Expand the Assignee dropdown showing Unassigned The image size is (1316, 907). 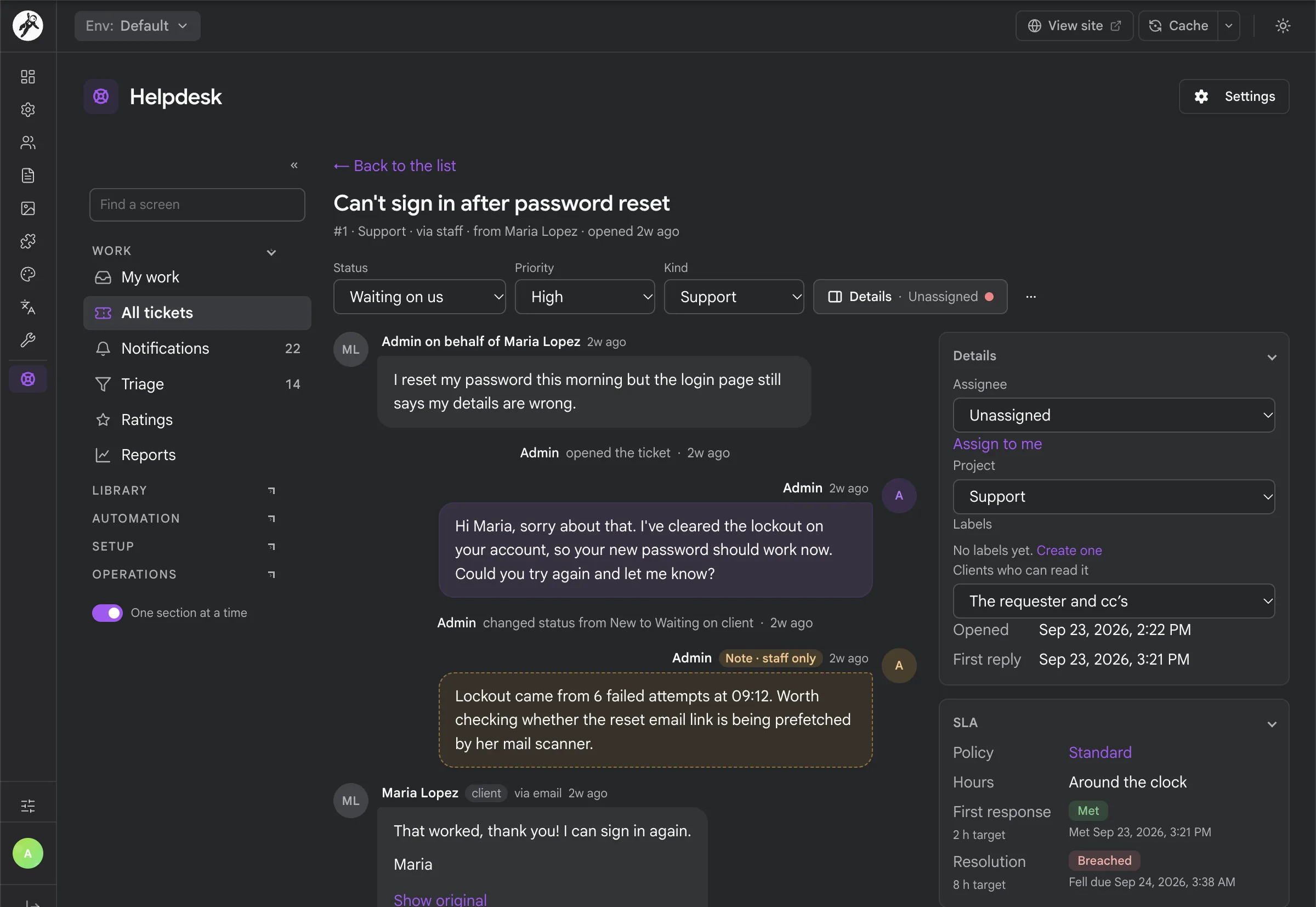[1113, 416]
